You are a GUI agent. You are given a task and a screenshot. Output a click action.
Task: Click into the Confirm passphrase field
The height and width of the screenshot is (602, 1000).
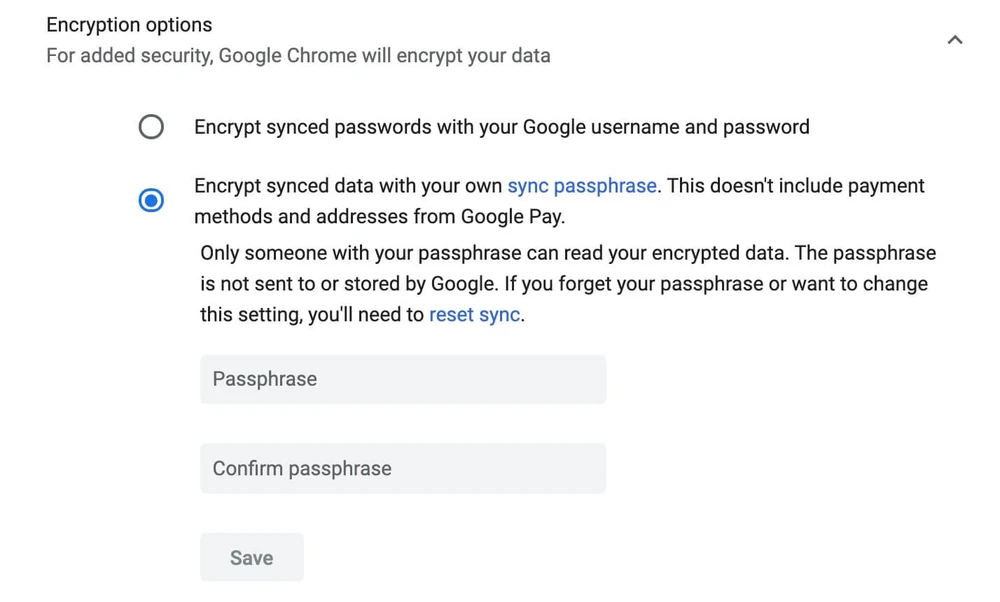[x=403, y=468]
